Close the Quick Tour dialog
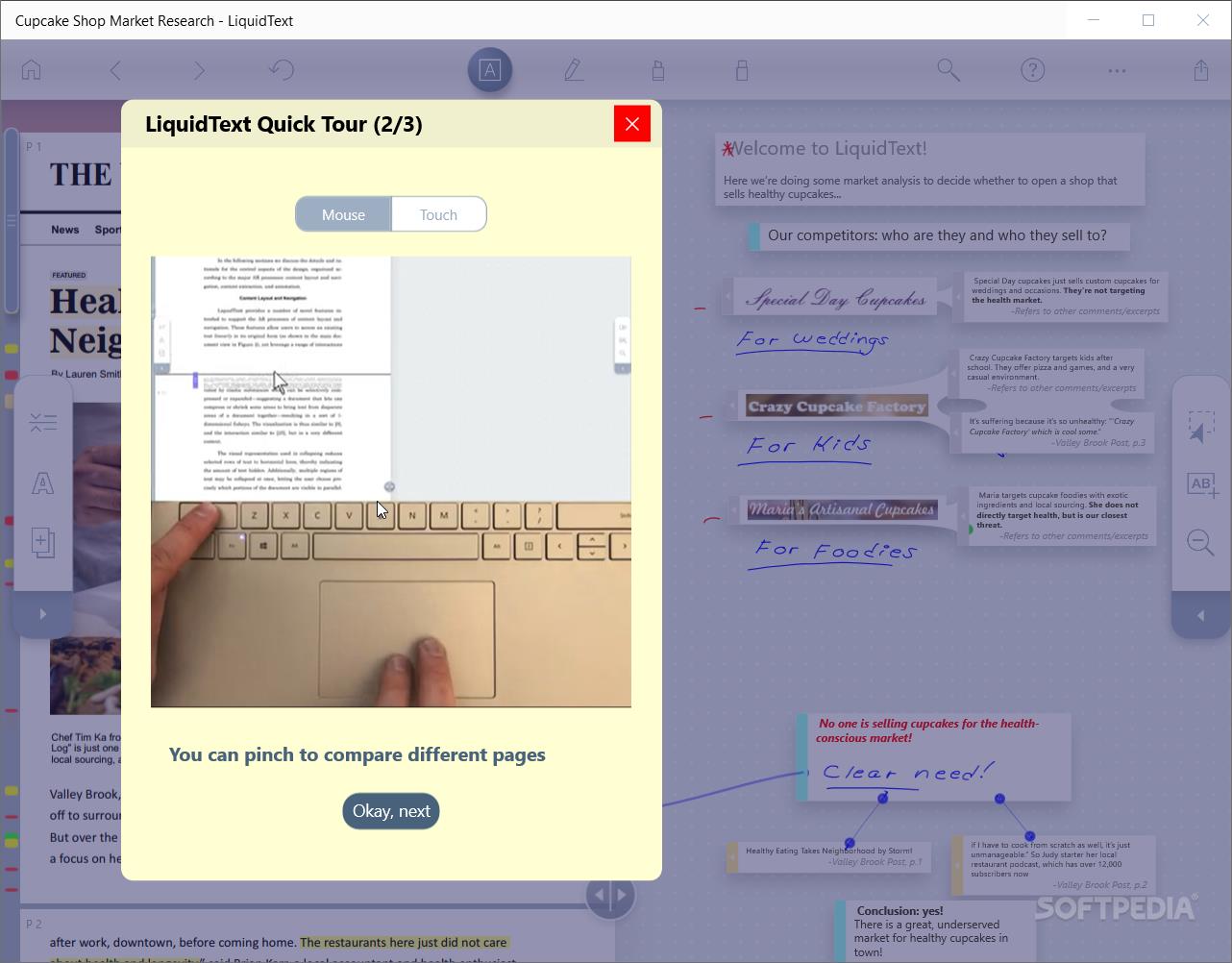 (632, 123)
